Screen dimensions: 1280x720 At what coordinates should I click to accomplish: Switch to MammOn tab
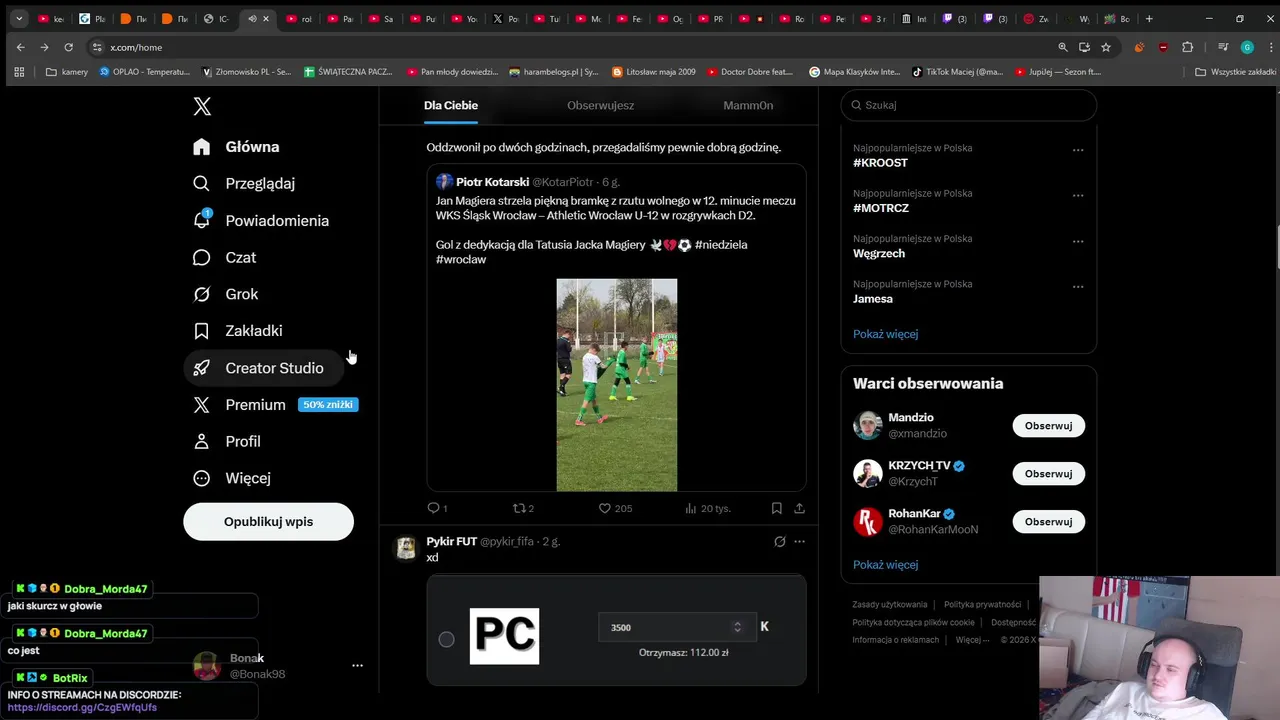pos(748,105)
